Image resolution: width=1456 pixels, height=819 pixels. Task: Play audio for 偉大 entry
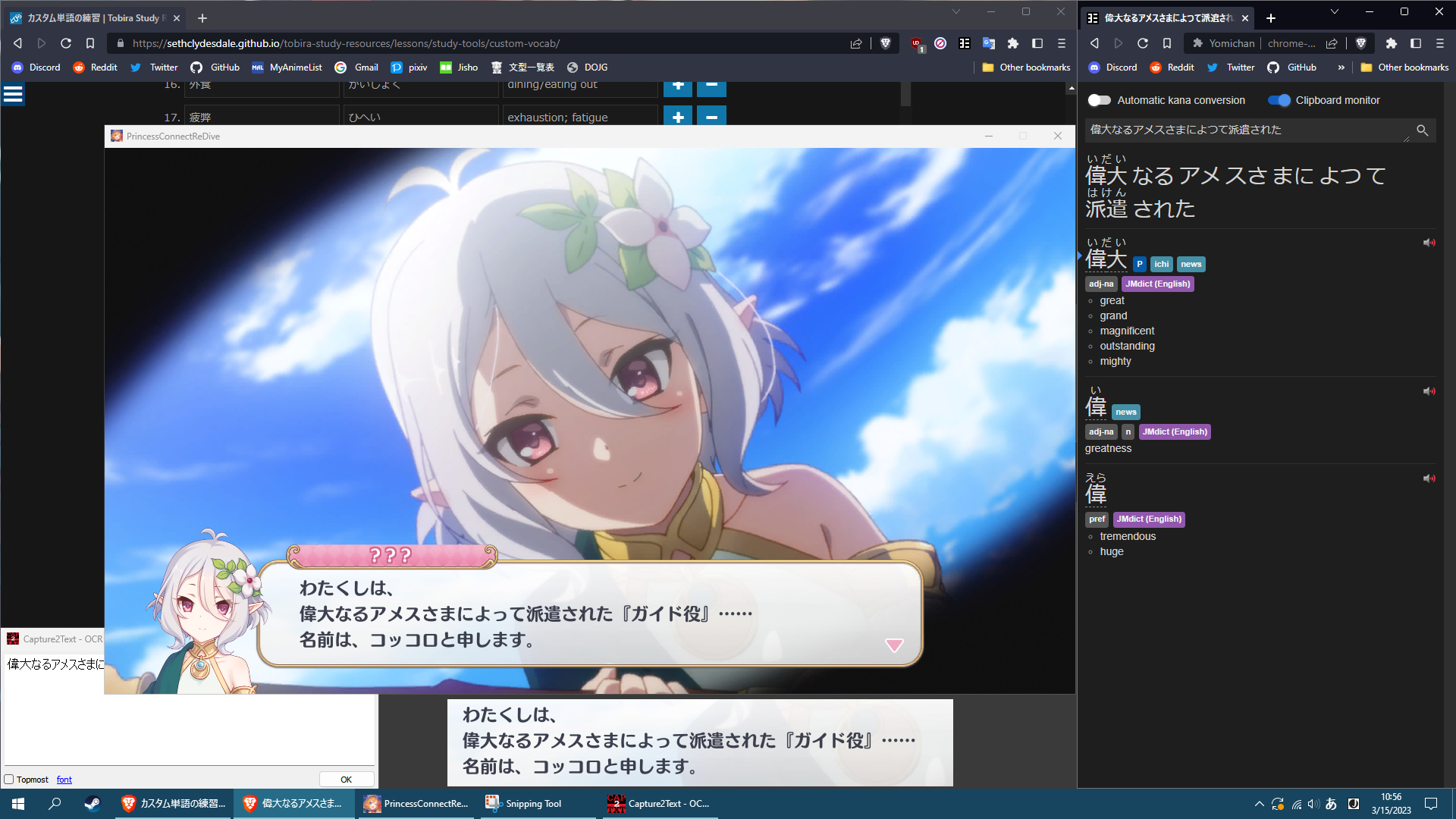[x=1429, y=243]
